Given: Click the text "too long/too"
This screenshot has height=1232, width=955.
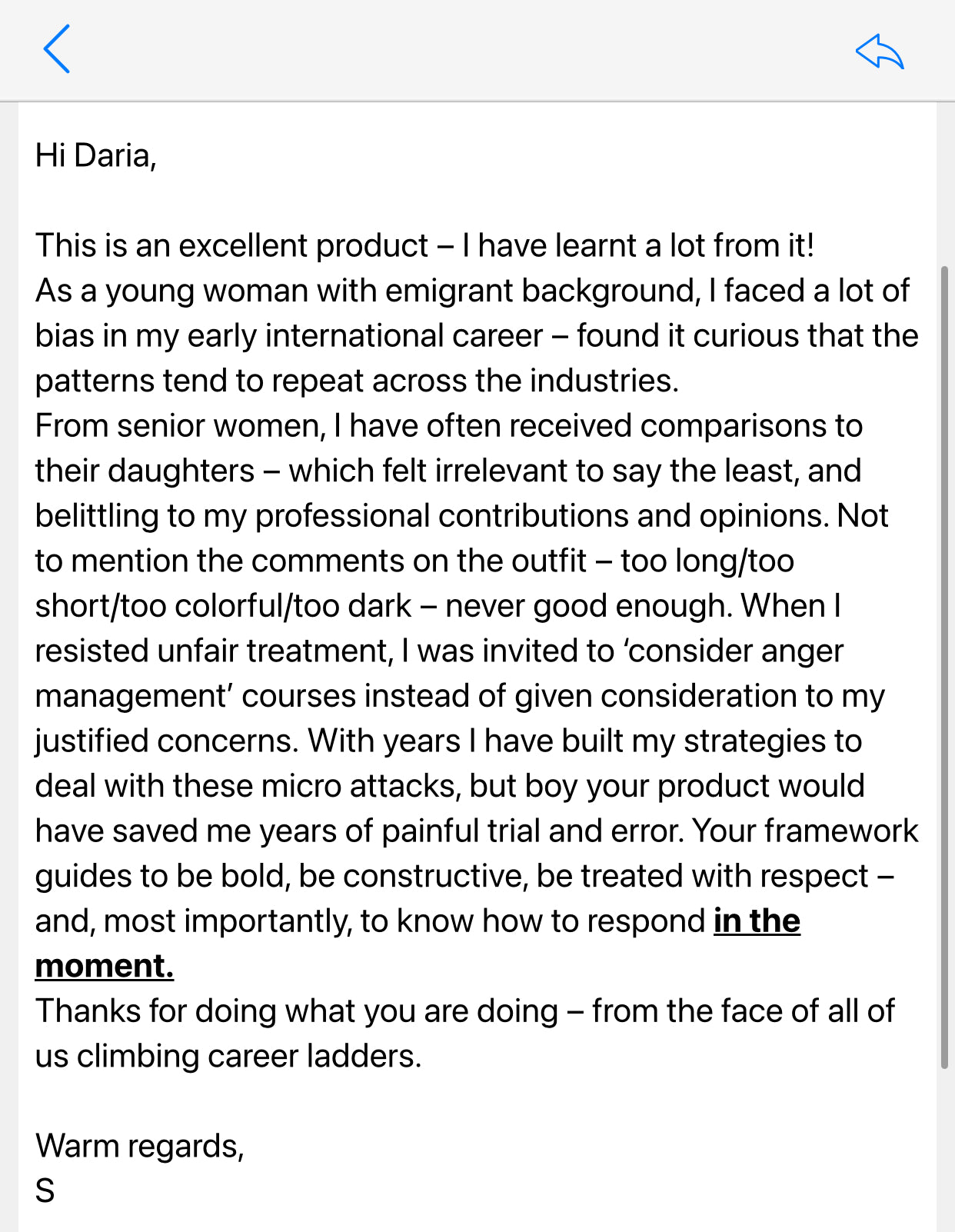Looking at the screenshot, I should tap(707, 561).
